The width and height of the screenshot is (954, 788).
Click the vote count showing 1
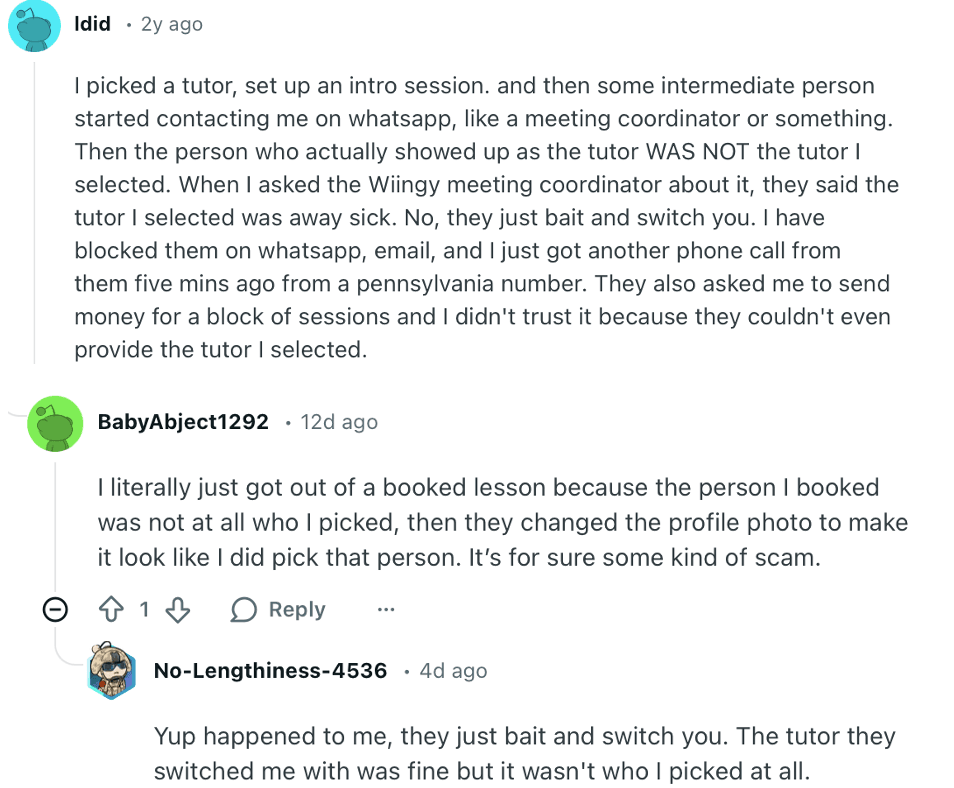(x=145, y=609)
